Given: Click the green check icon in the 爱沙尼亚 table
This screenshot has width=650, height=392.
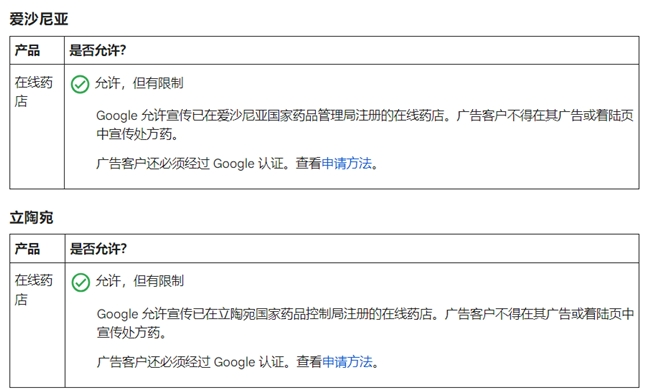Looking at the screenshot, I should tap(80, 84).
